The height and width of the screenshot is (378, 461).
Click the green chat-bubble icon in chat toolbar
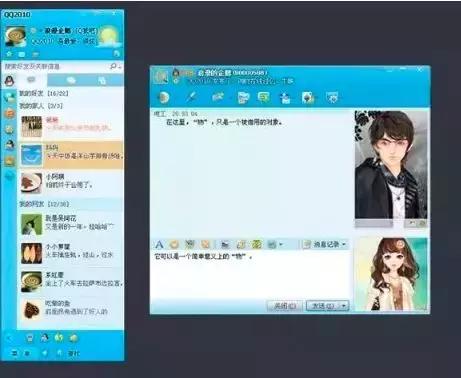[x=264, y=97]
